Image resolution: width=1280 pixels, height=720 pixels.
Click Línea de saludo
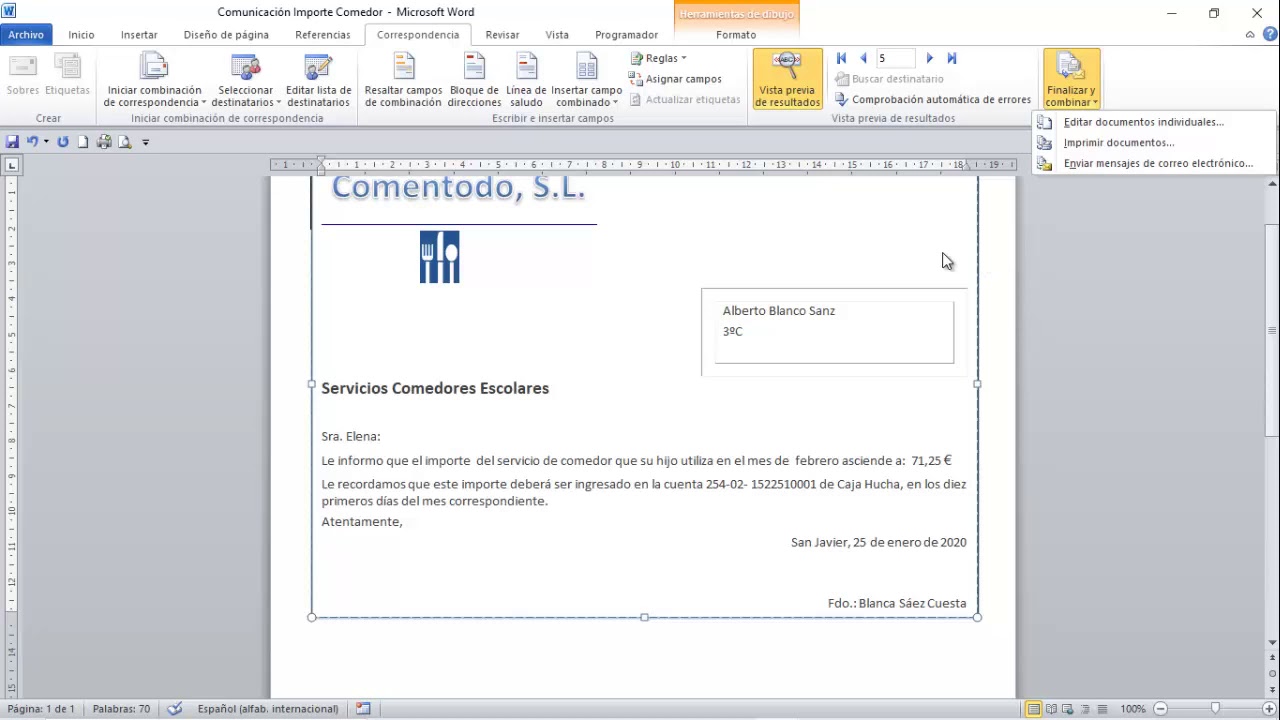526,81
